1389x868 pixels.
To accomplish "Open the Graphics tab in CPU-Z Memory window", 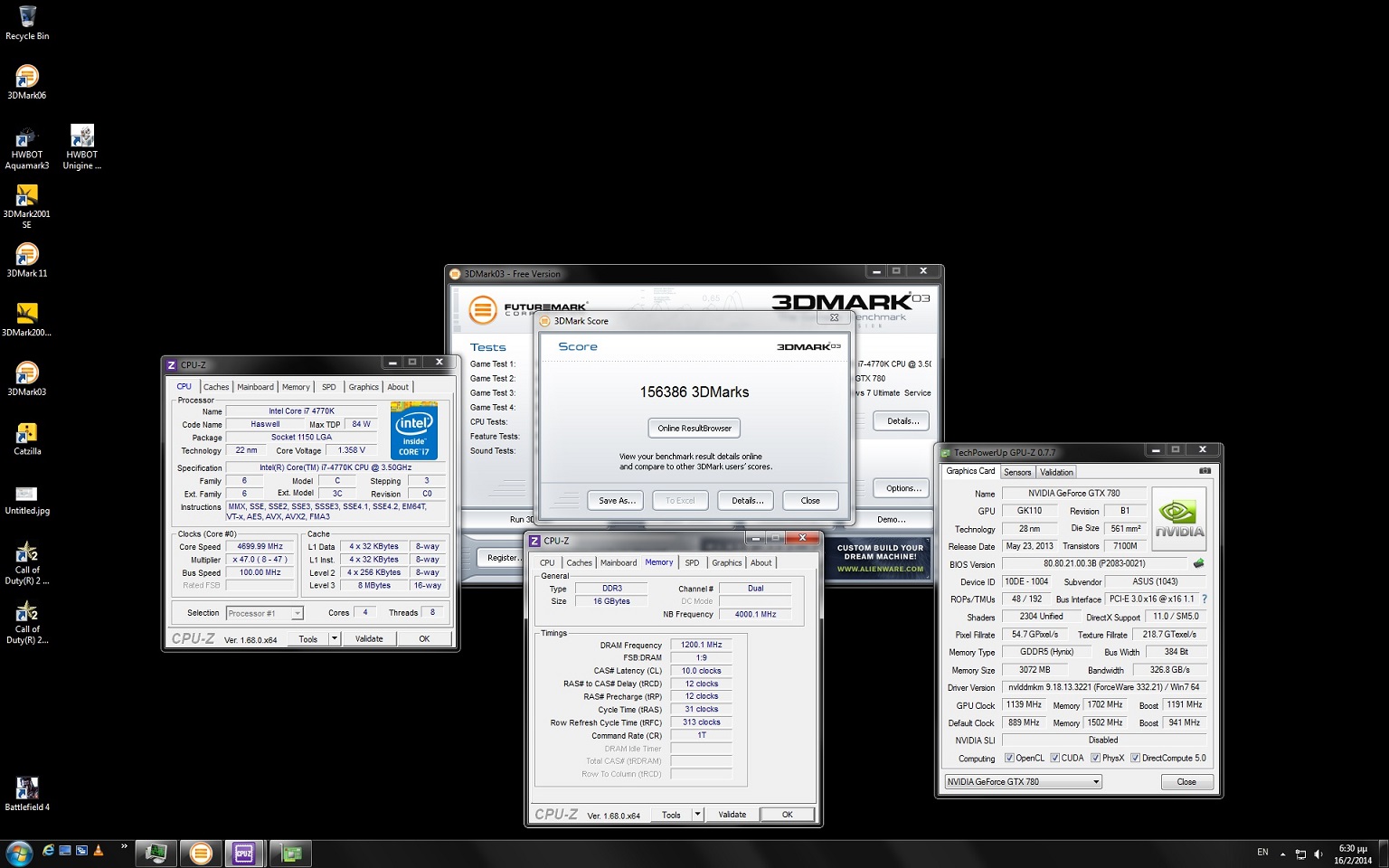I will click(726, 562).
